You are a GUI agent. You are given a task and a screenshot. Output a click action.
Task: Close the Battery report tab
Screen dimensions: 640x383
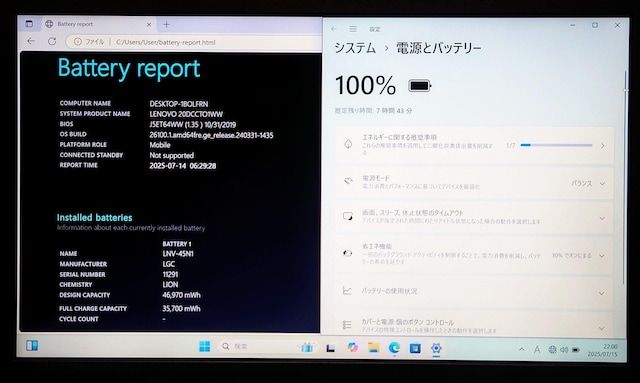point(149,24)
